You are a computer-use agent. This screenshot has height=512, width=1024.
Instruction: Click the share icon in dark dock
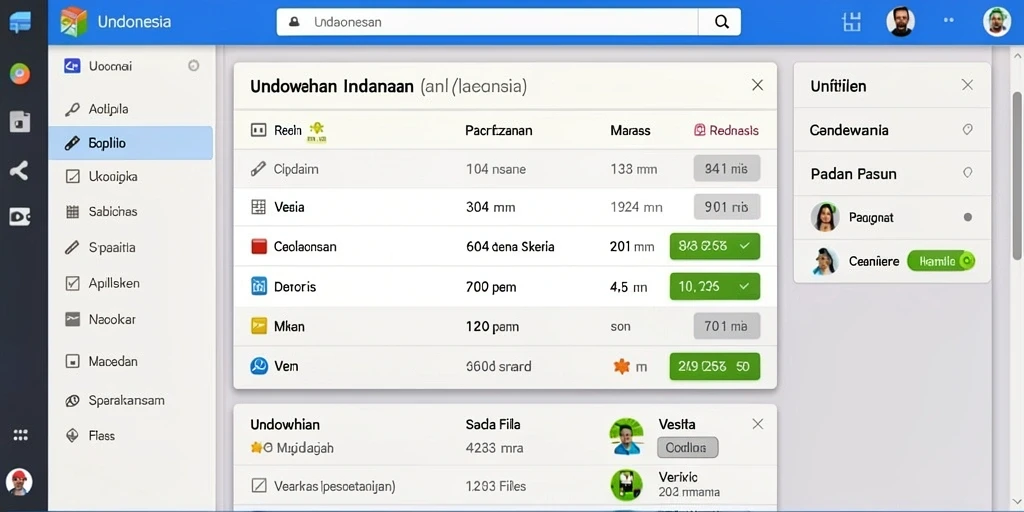click(x=19, y=170)
